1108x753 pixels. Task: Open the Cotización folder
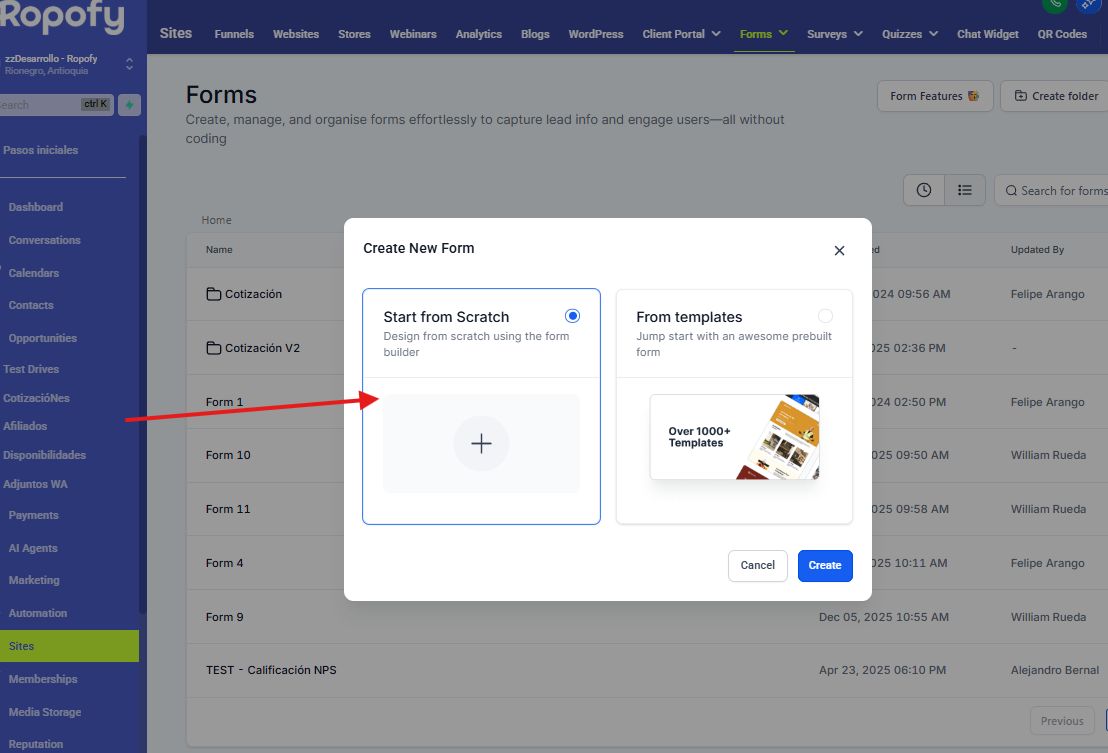[252, 294]
